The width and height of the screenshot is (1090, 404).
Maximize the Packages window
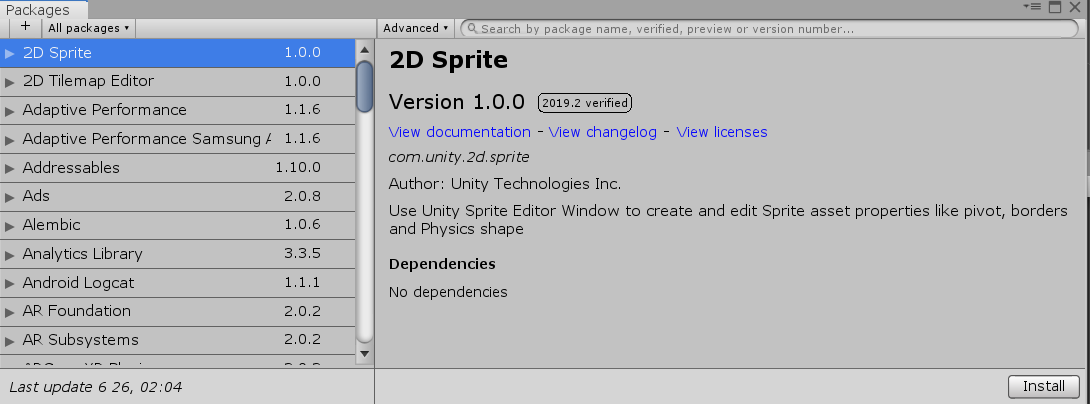[1055, 7]
